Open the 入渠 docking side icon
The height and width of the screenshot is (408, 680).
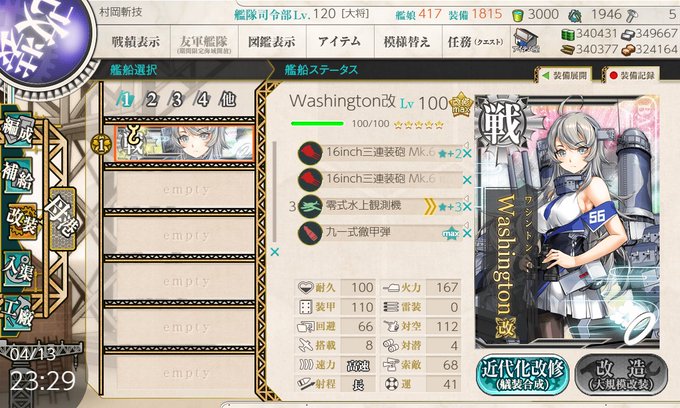pos(18,269)
